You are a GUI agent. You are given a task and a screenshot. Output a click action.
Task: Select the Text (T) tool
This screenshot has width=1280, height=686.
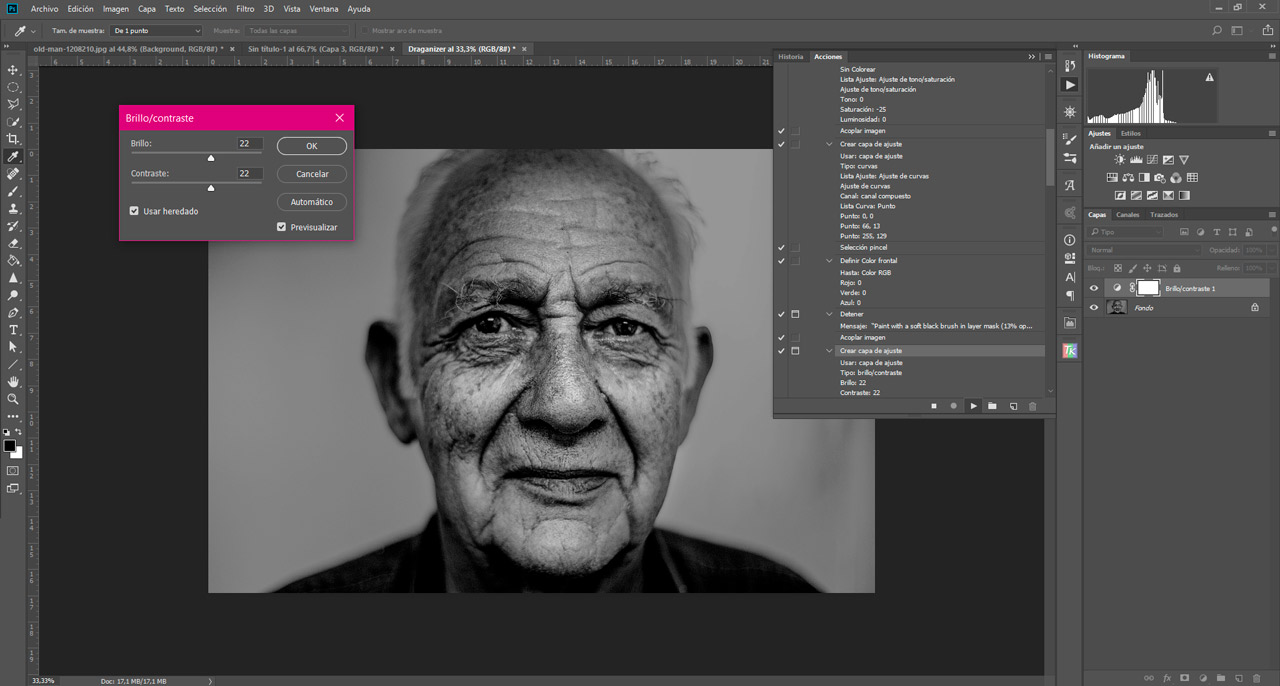tap(13, 330)
